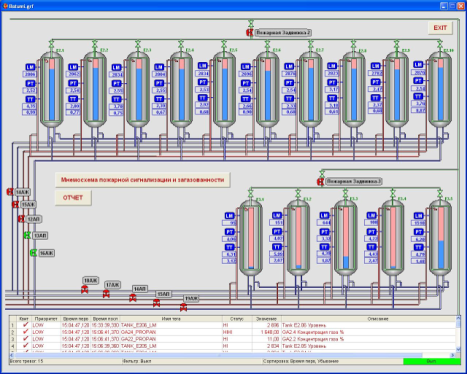The height and width of the screenshot is (374, 467).
Task: Click the green inlet valve above tank E3.5
Action: tap(440, 192)
